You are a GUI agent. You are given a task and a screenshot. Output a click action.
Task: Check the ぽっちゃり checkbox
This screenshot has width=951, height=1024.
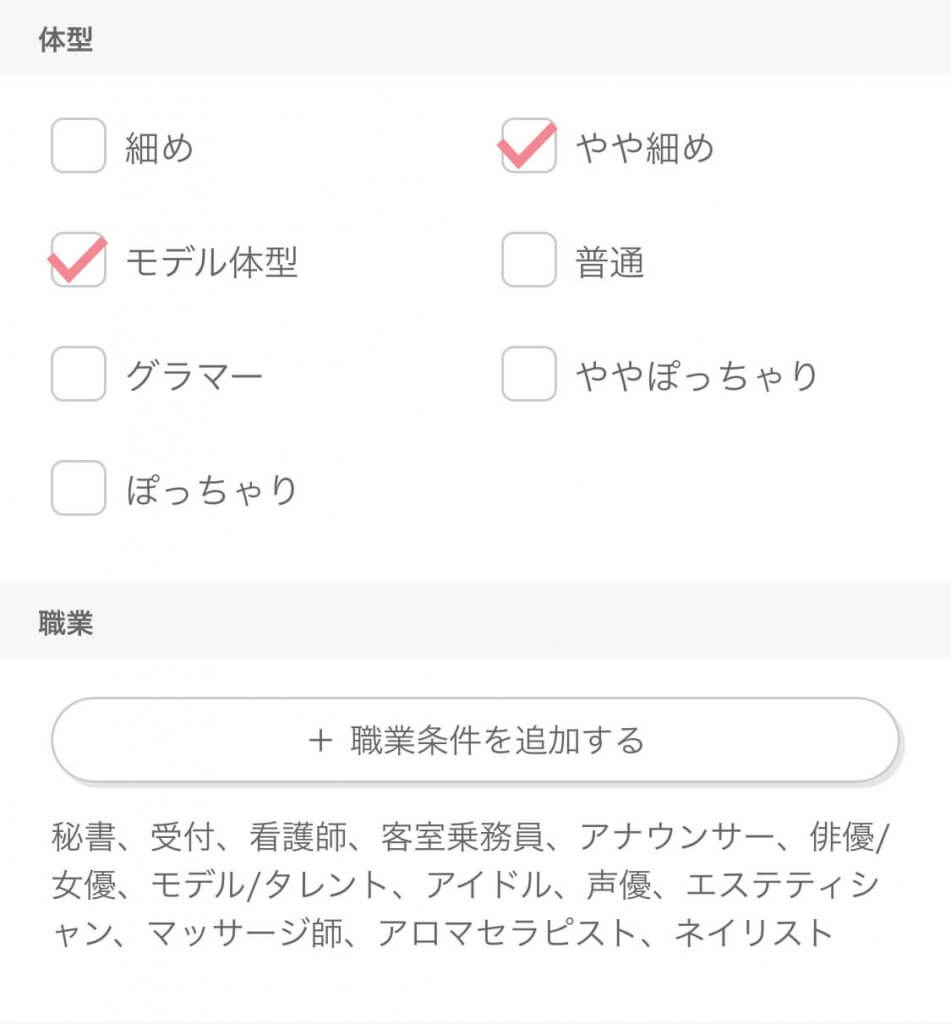coord(78,488)
